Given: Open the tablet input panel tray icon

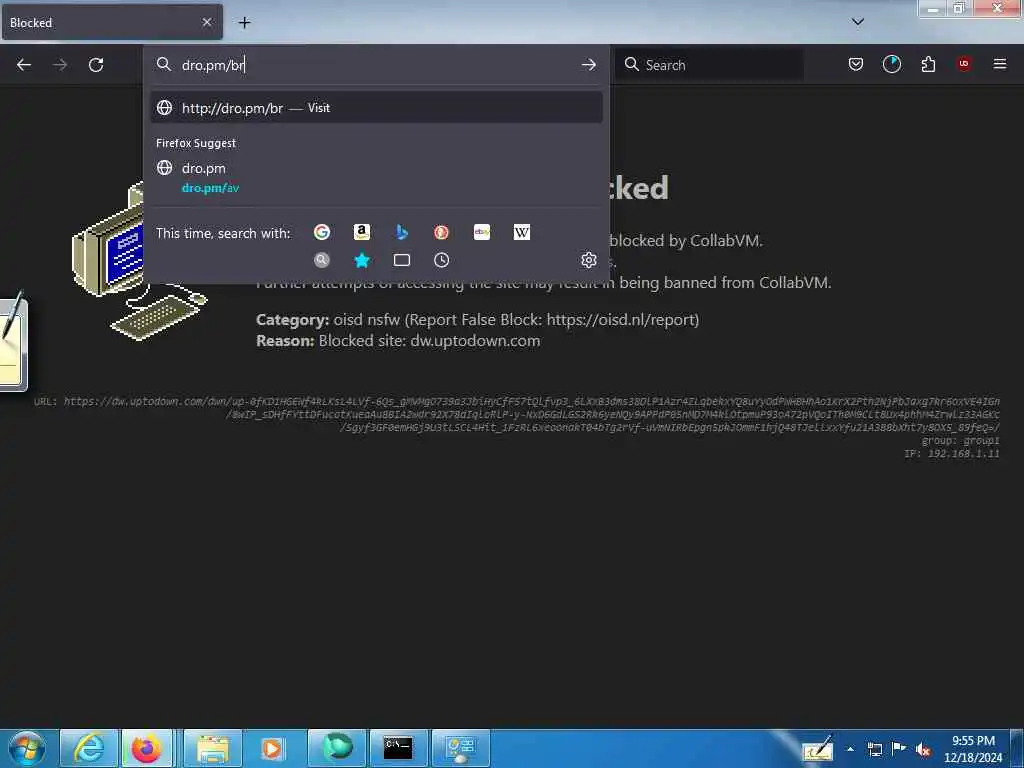Looking at the screenshot, I should (x=818, y=748).
